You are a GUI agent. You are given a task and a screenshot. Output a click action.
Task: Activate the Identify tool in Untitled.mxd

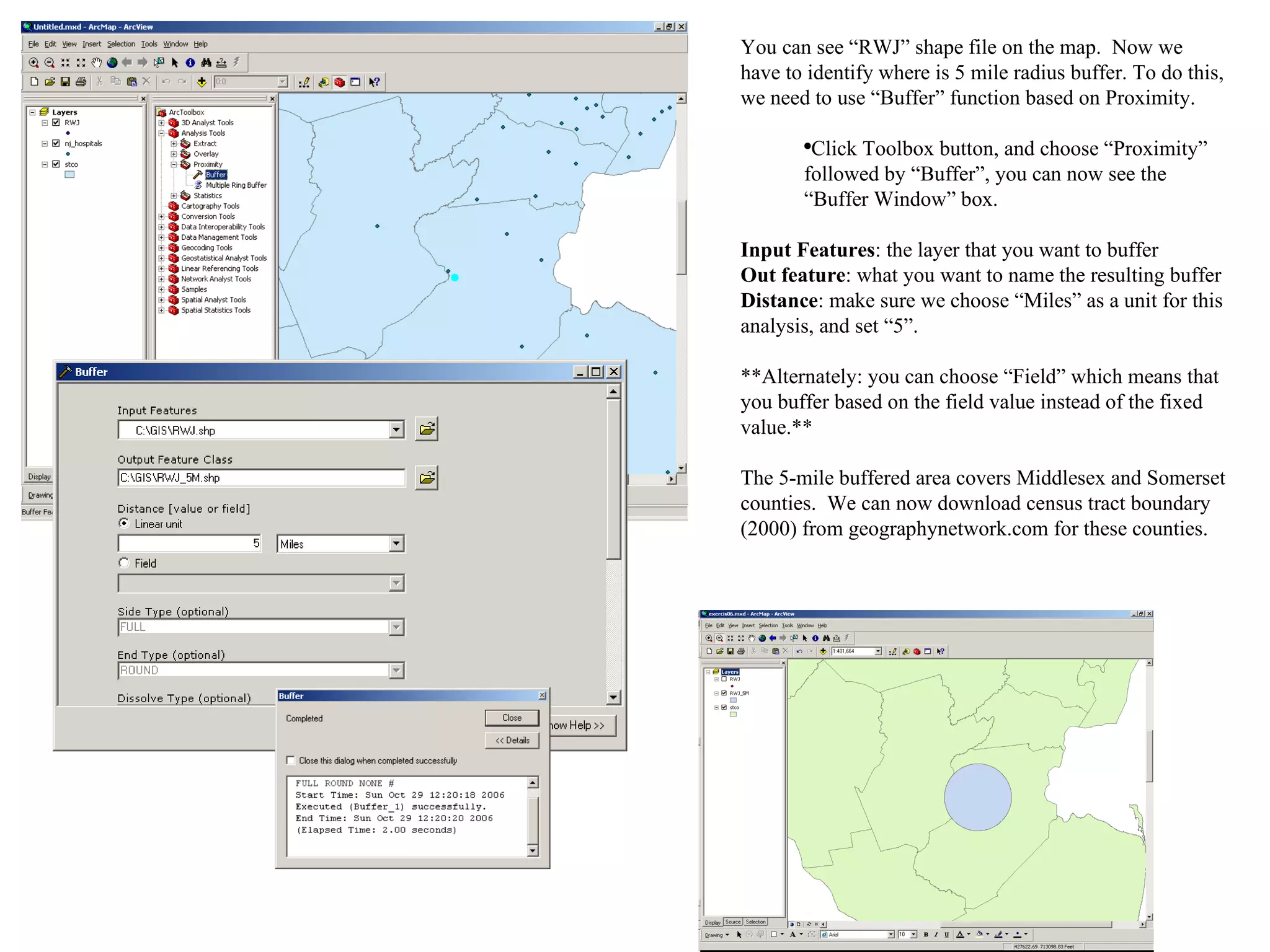[190, 63]
